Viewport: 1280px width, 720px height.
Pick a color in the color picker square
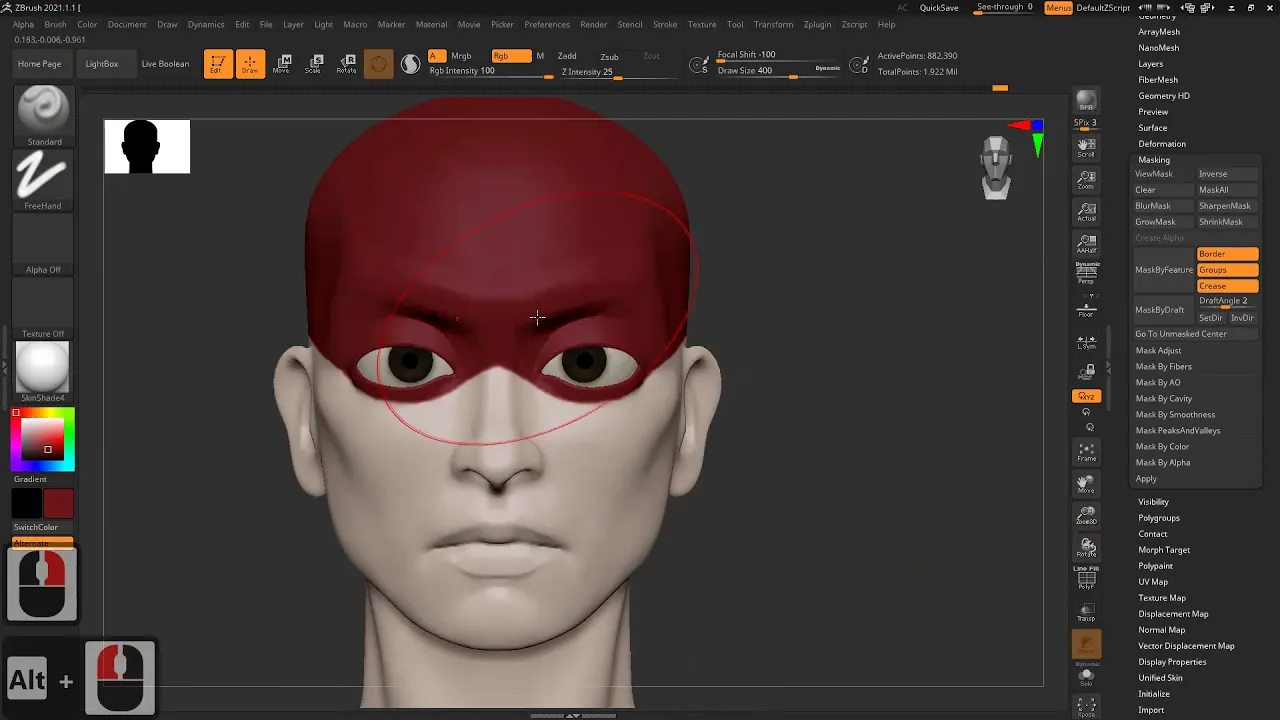(42, 439)
